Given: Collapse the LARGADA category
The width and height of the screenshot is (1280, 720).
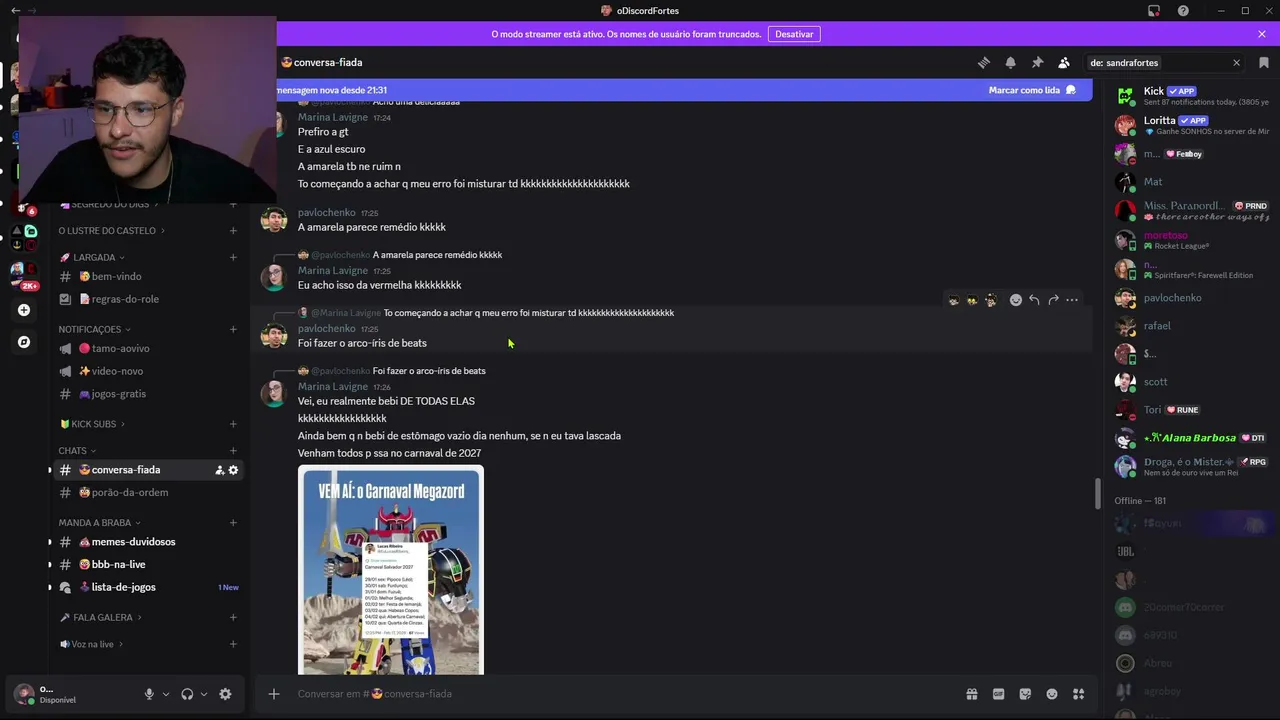Looking at the screenshot, I should [x=92, y=257].
